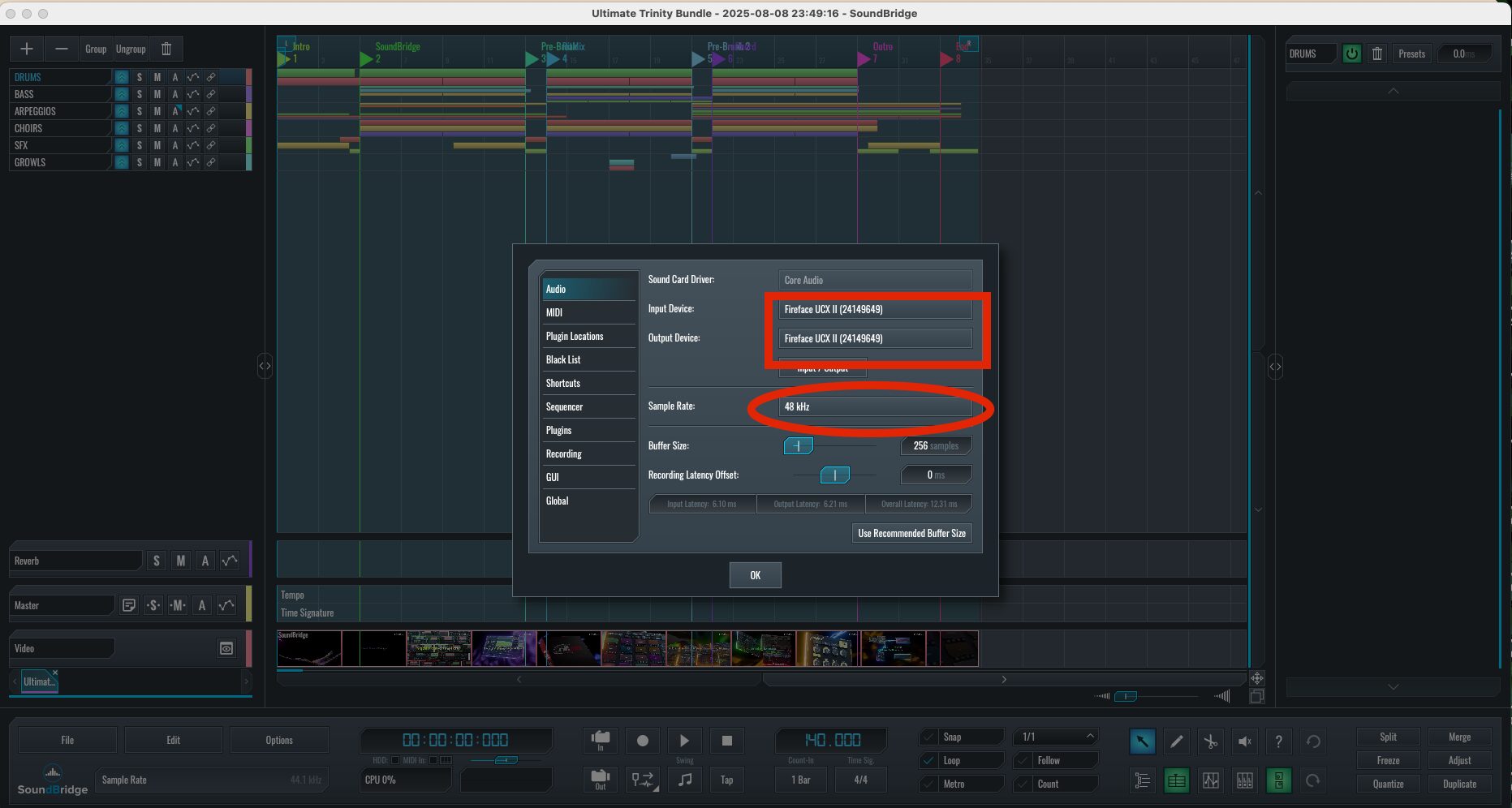Click the punch In icon
Image resolution: width=1512 pixels, height=808 pixels.
point(601,741)
